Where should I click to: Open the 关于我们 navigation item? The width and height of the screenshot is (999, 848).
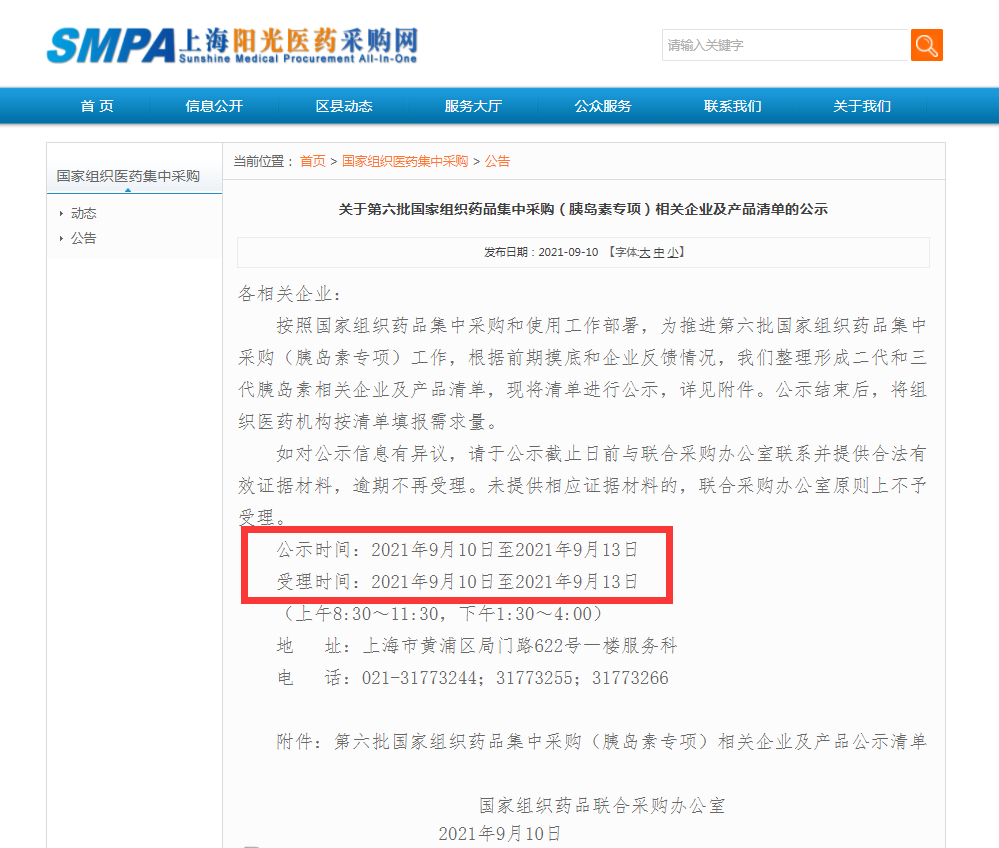pos(862,106)
